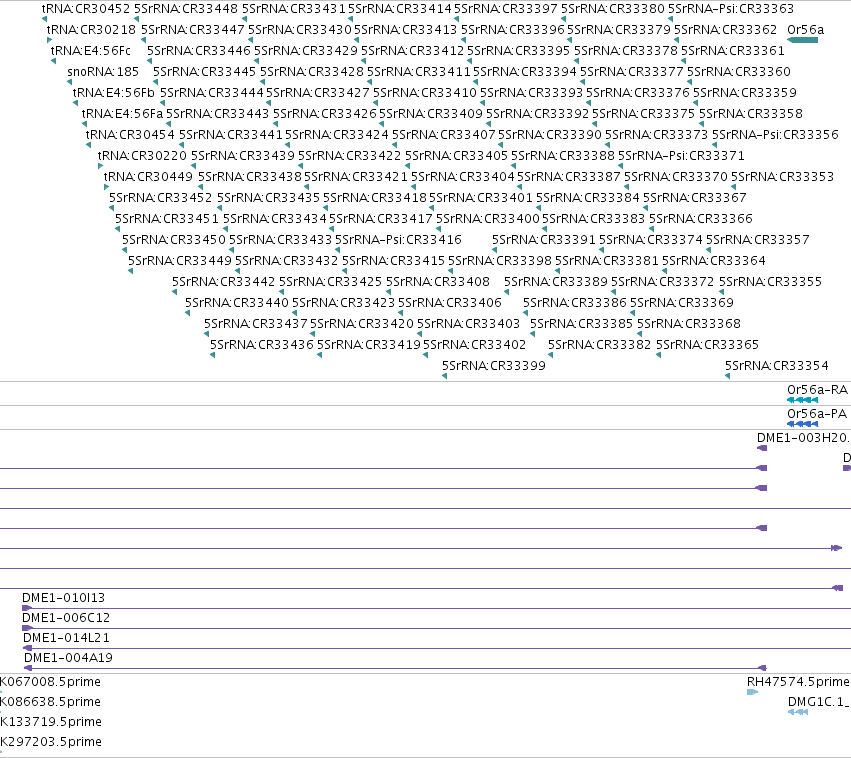Select the DMG1C.1_ feature arrows

coord(798,712)
